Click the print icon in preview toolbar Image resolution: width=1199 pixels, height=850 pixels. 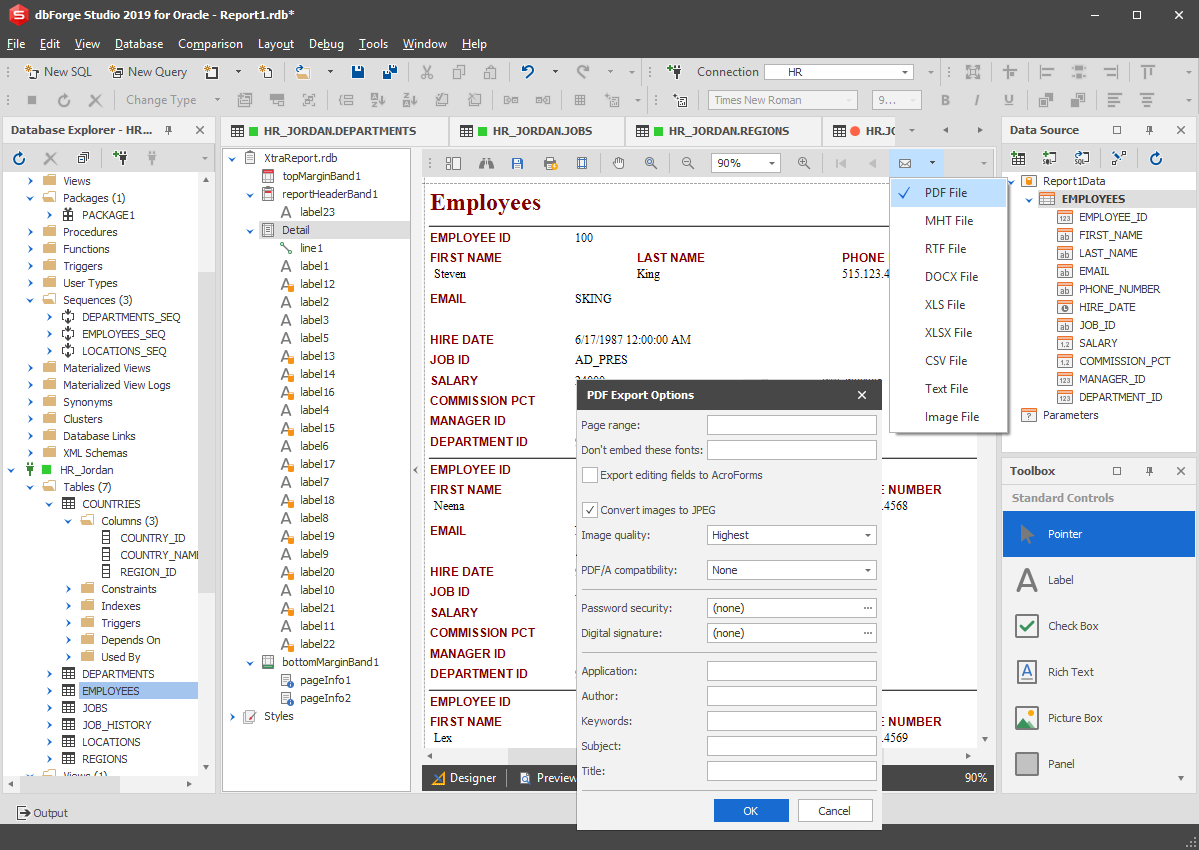tap(550, 163)
